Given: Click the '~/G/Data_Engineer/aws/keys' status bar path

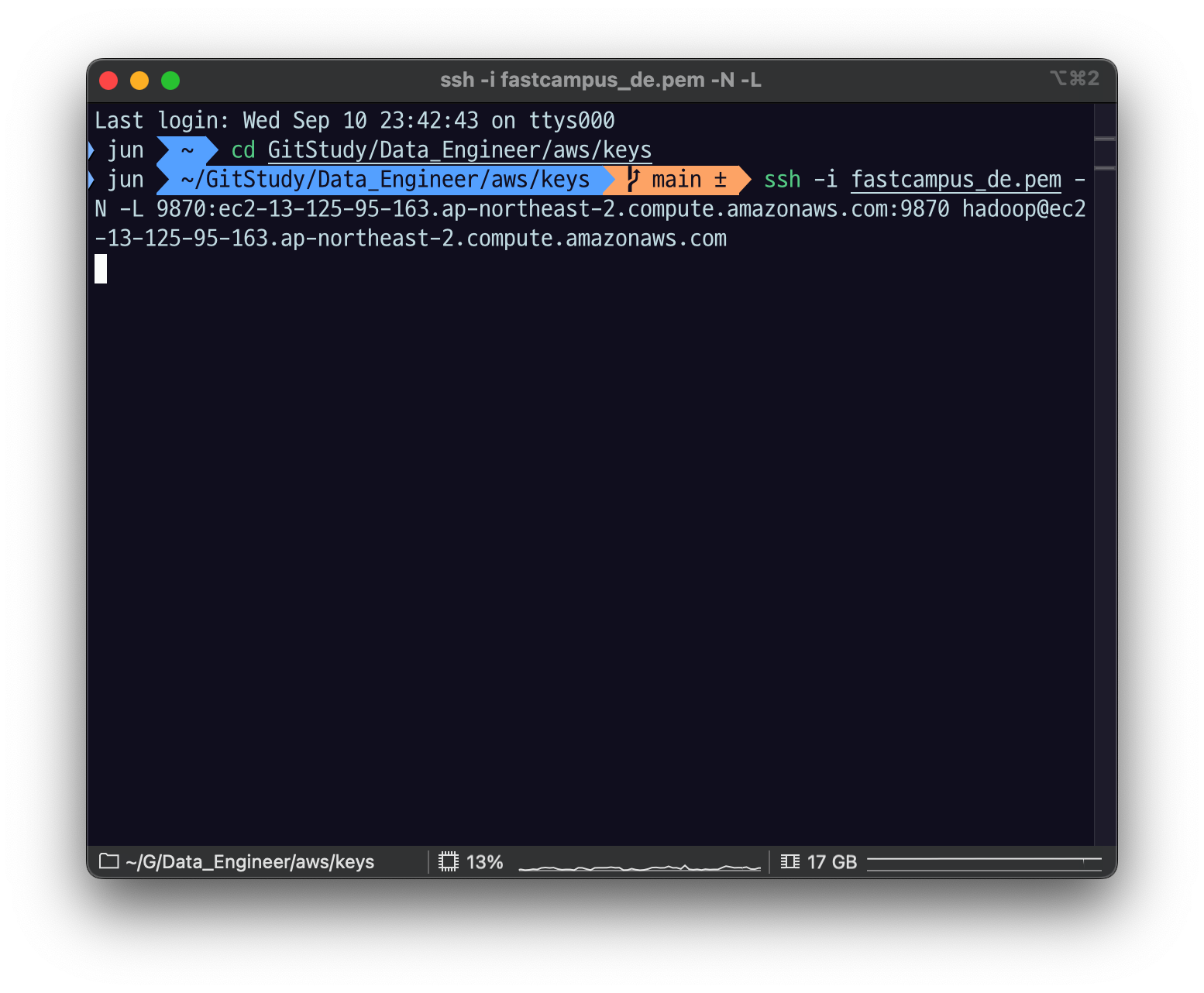Looking at the screenshot, I should (249, 862).
